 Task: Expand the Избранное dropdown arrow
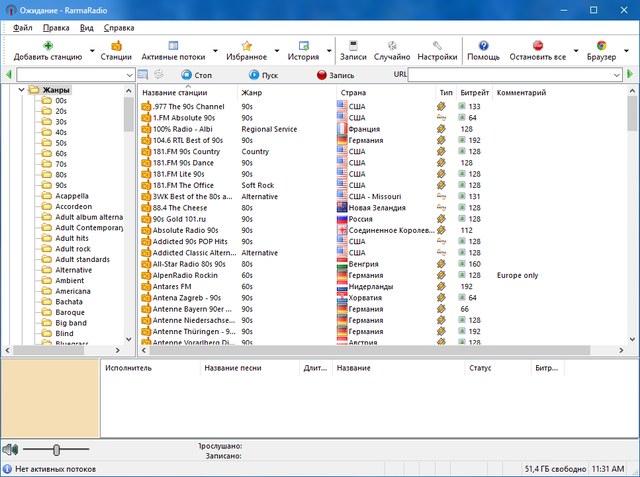tap(275, 52)
